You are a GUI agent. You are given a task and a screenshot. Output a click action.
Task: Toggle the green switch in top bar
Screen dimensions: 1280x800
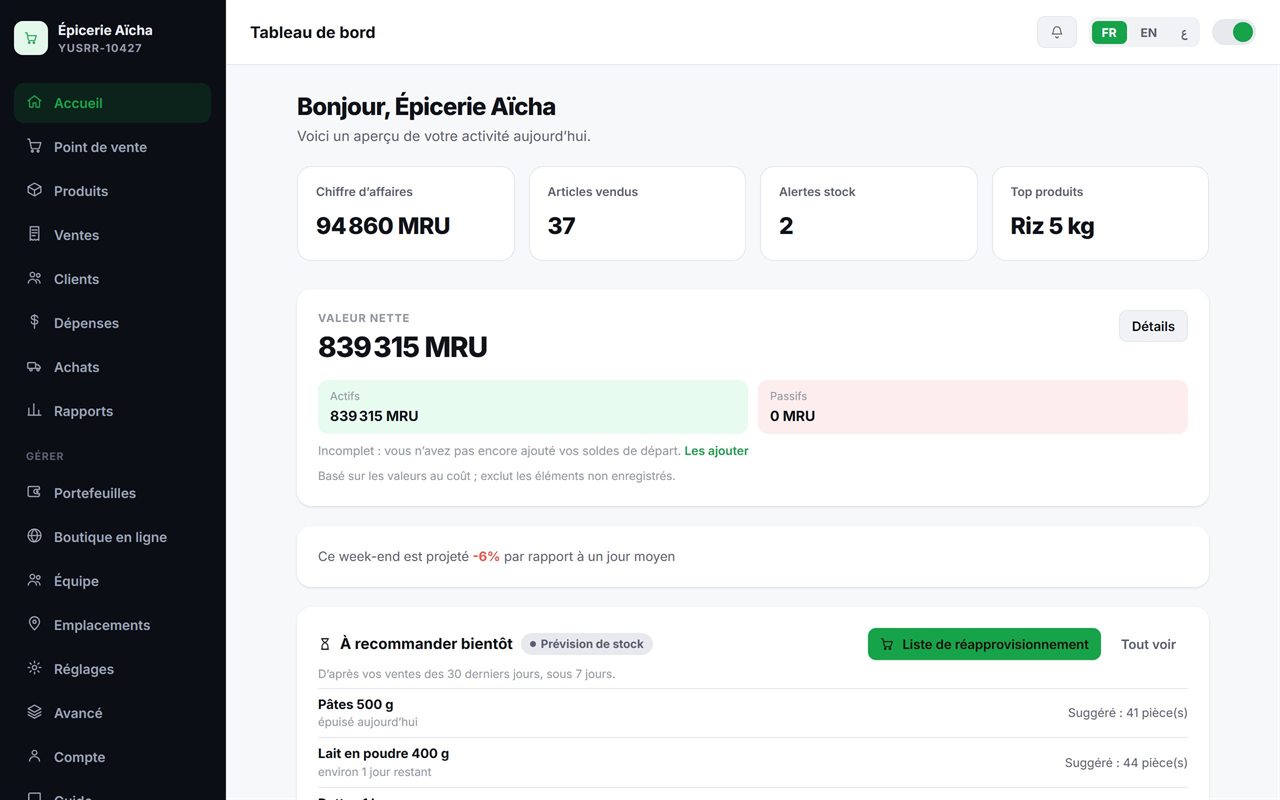point(1233,32)
